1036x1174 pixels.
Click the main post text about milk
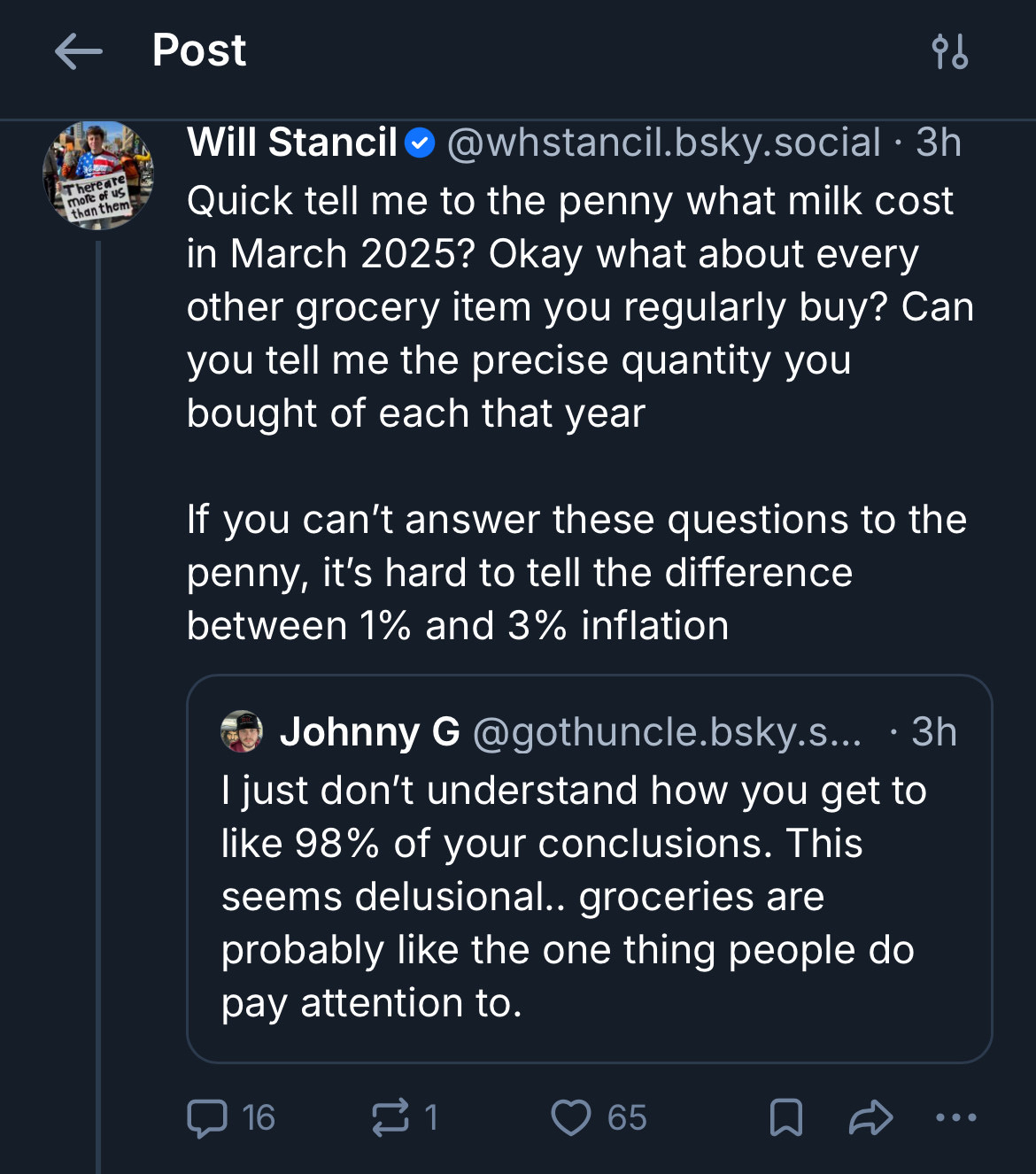(576, 306)
